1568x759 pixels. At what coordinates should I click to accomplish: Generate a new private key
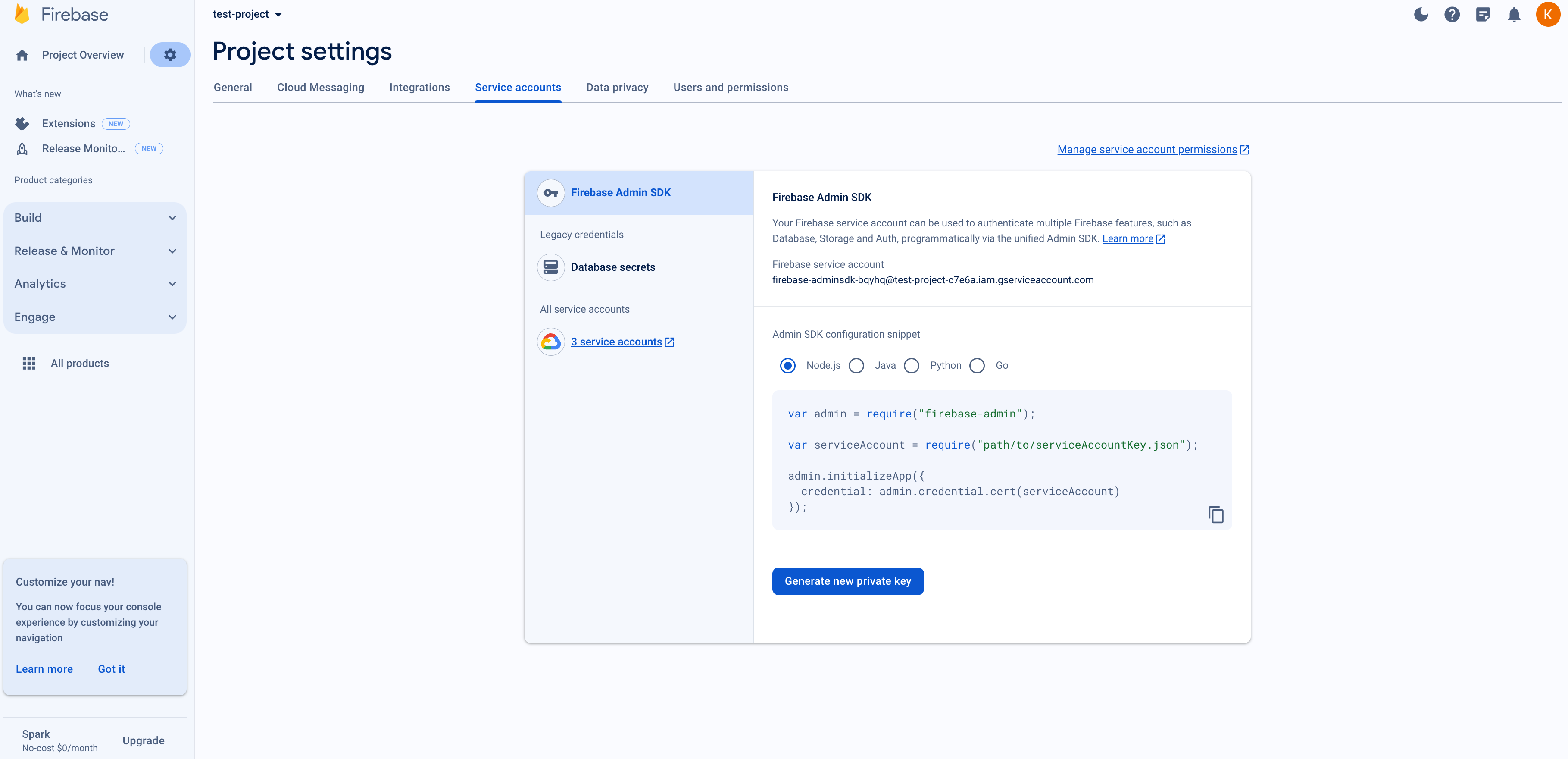[848, 580]
